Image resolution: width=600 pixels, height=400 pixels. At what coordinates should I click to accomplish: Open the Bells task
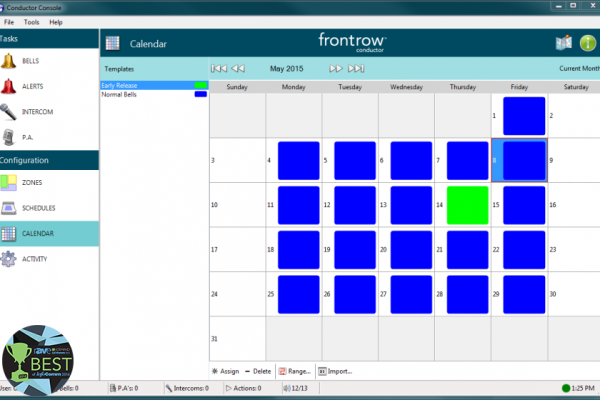pyautogui.click(x=49, y=61)
